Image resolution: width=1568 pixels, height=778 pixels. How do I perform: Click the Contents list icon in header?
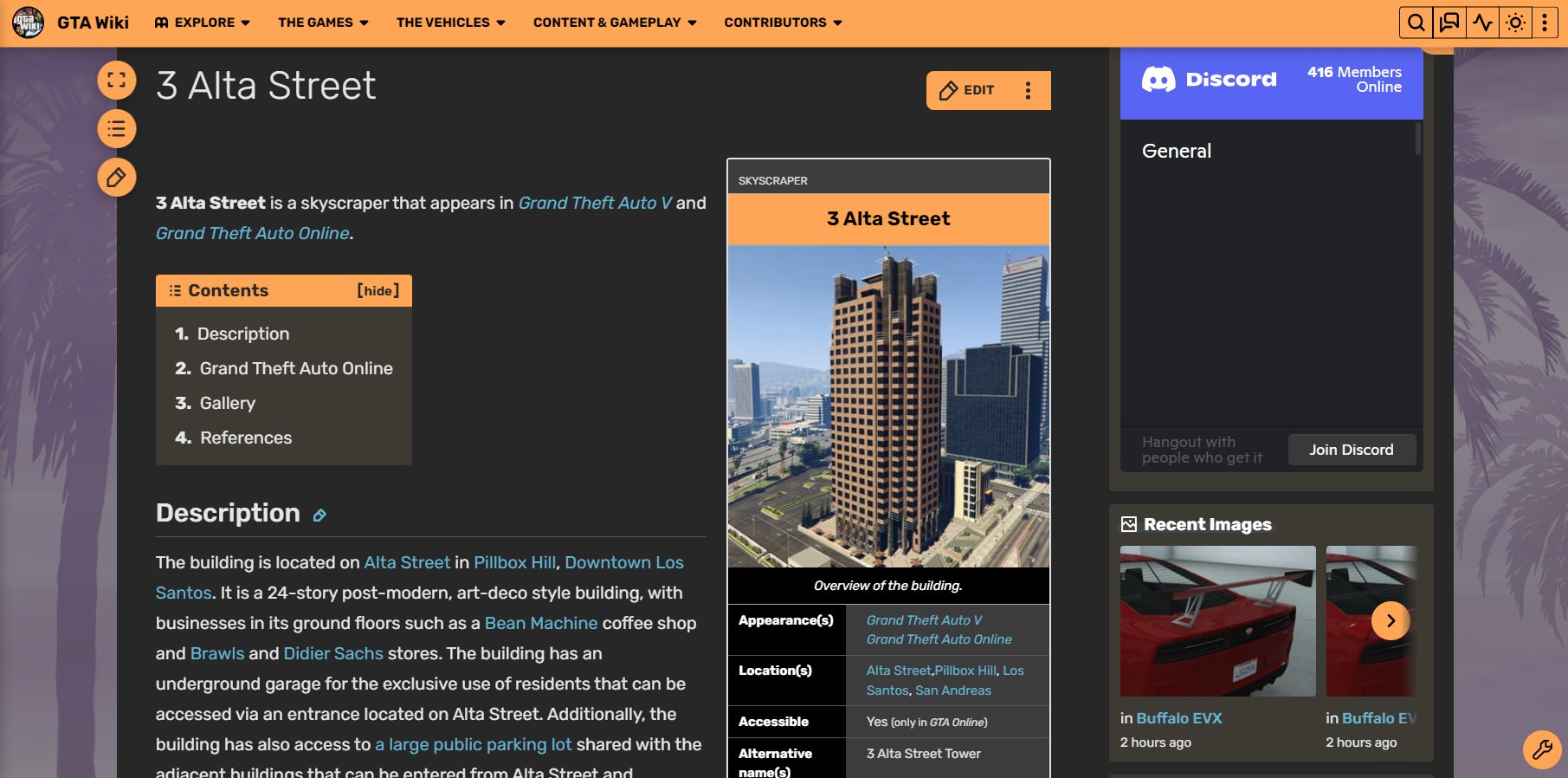coord(175,291)
